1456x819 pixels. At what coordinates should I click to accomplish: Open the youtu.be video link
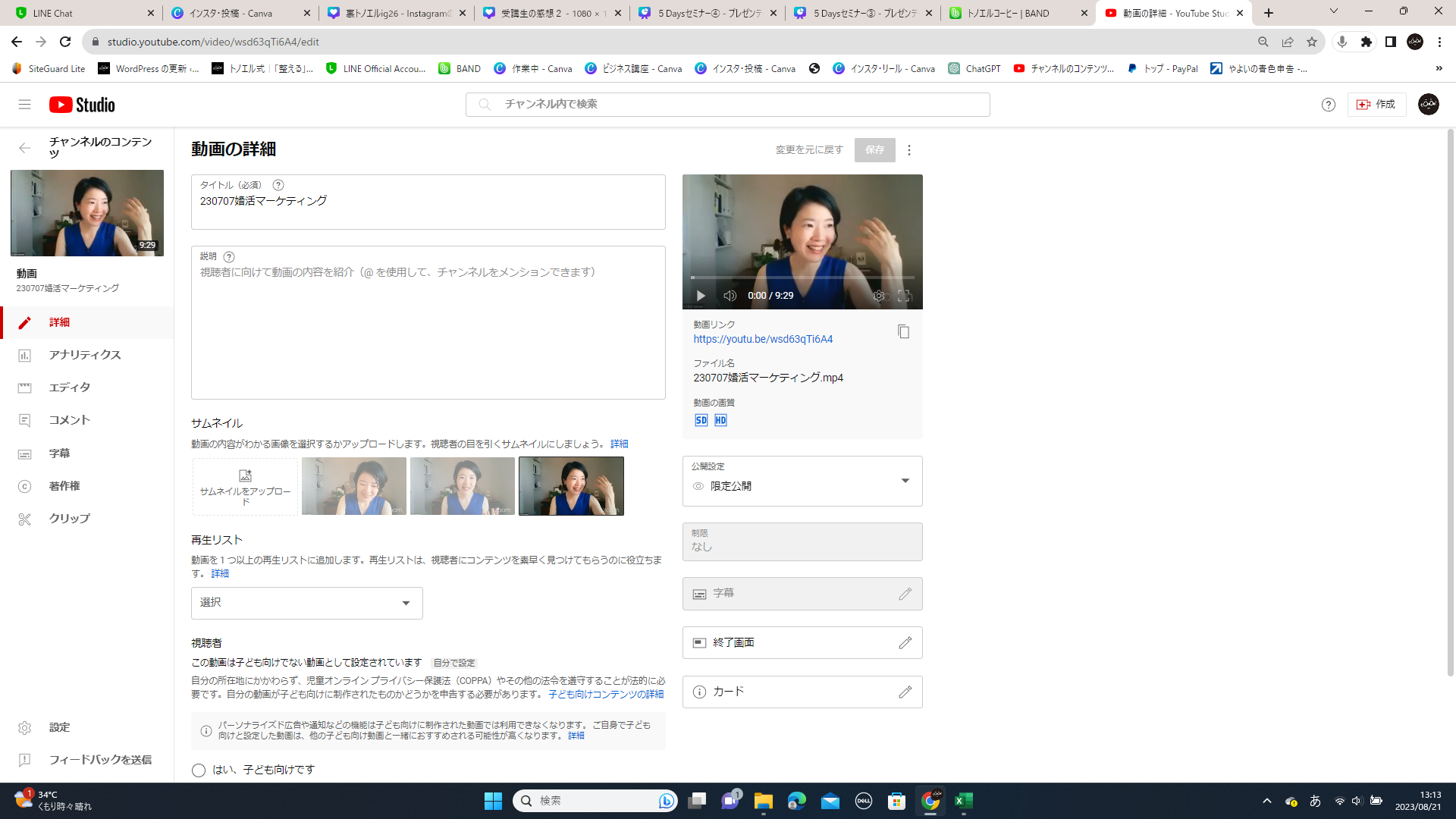763,339
